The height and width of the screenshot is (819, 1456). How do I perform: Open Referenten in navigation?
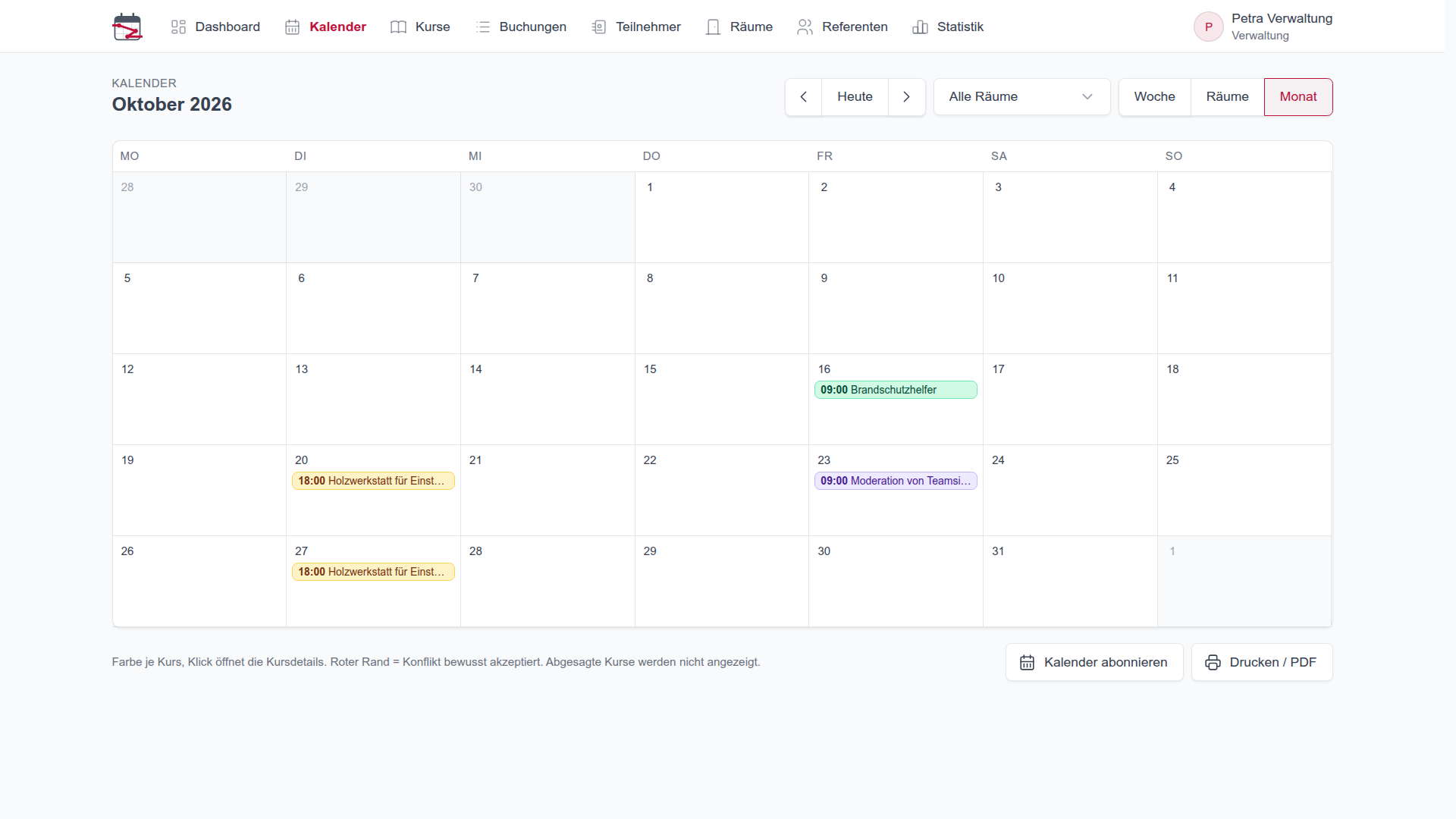coord(842,27)
